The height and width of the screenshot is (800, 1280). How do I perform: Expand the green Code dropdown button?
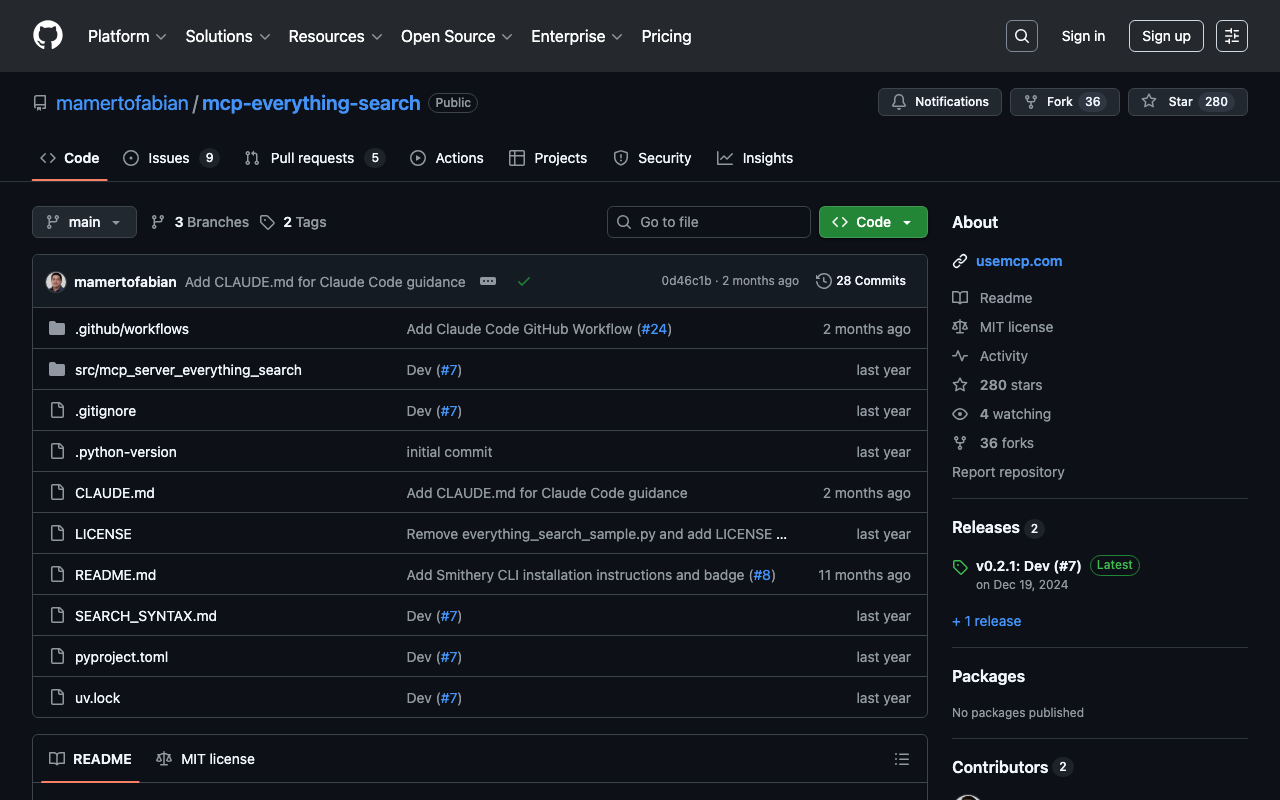(x=872, y=222)
